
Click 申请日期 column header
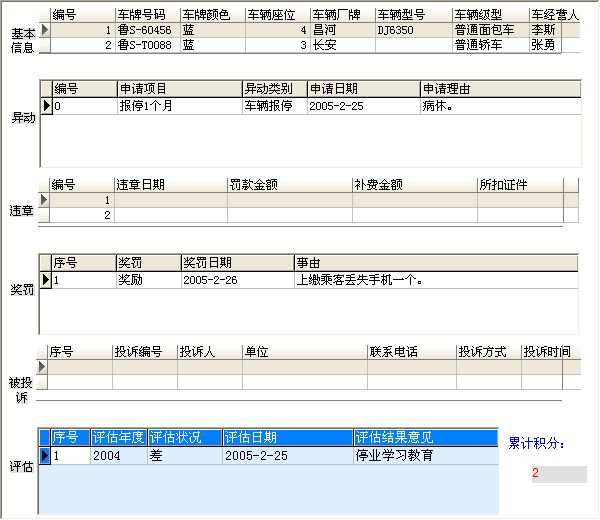click(x=364, y=89)
